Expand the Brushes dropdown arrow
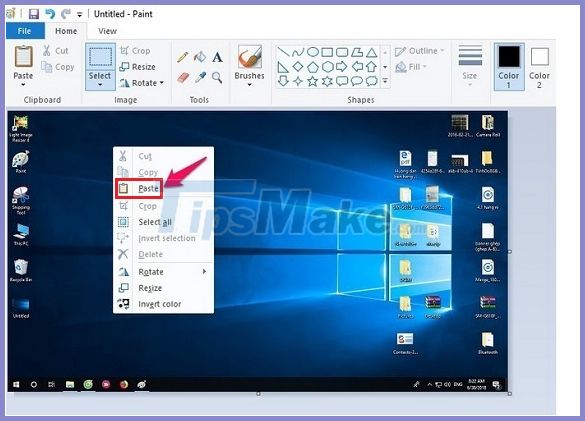 [249, 85]
